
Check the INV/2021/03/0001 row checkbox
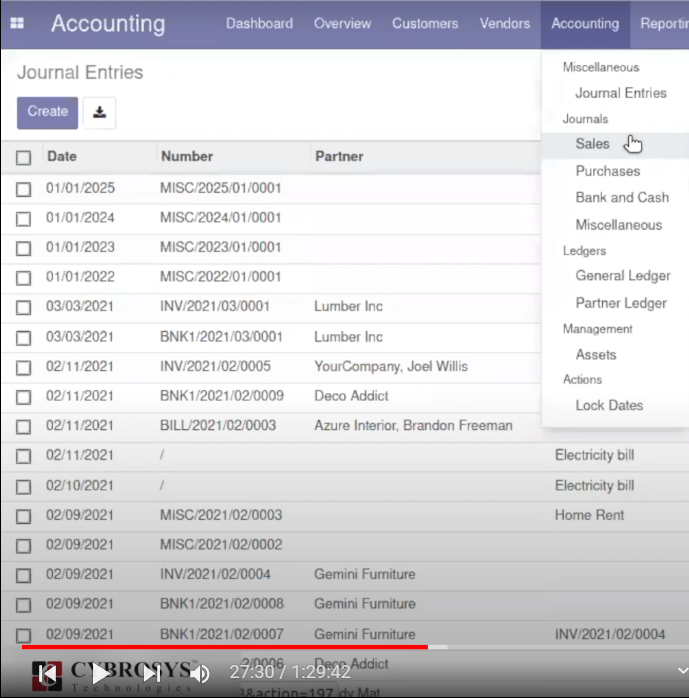(x=23, y=308)
